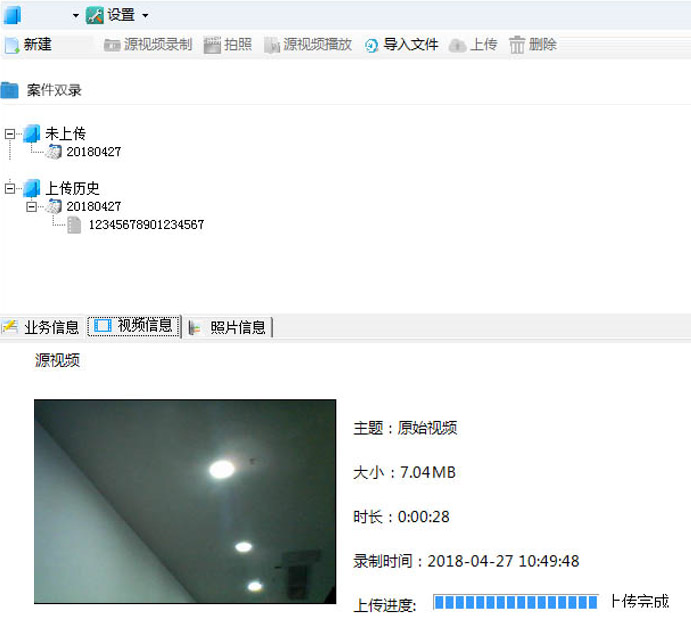Open dropdown arrow beside the app logo

click(76, 16)
